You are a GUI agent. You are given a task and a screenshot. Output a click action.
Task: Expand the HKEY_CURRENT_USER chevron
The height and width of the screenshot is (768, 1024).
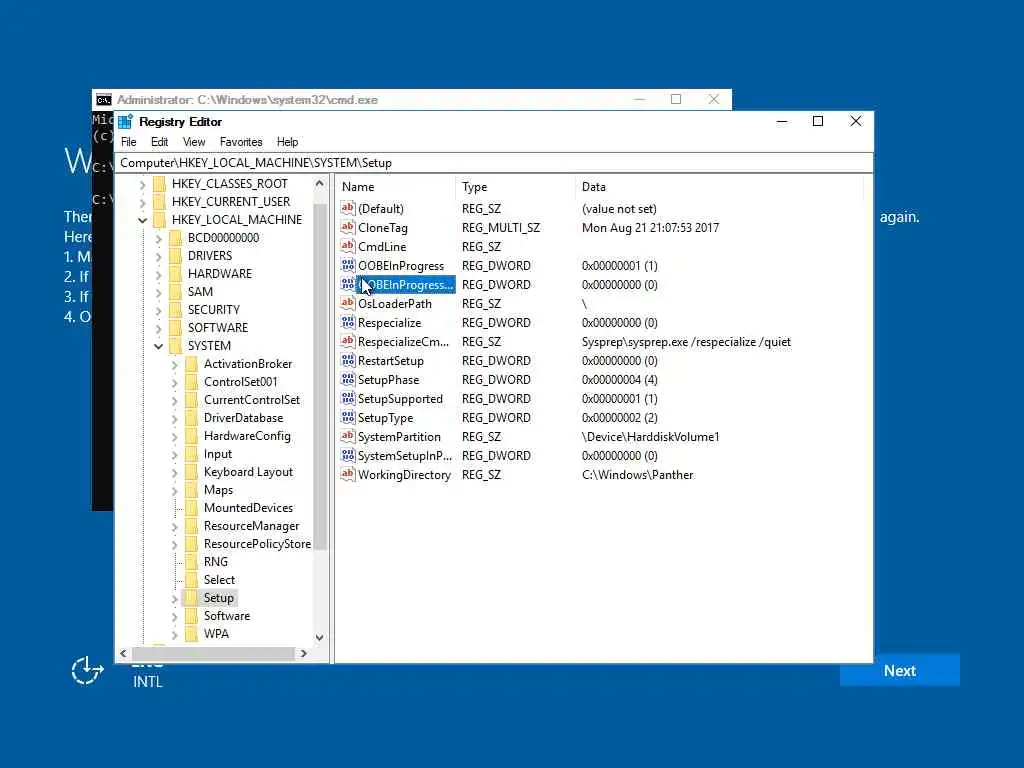[142, 202]
